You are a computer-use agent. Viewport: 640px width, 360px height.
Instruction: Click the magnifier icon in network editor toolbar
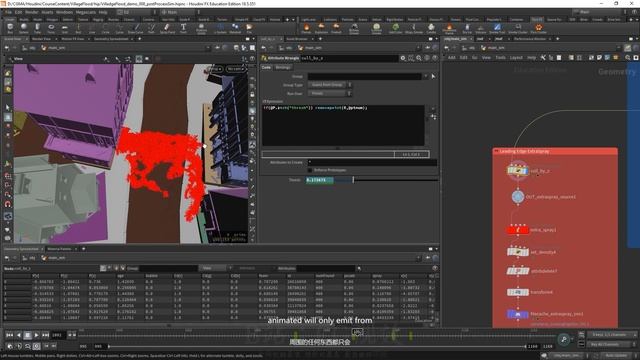click(x=628, y=58)
